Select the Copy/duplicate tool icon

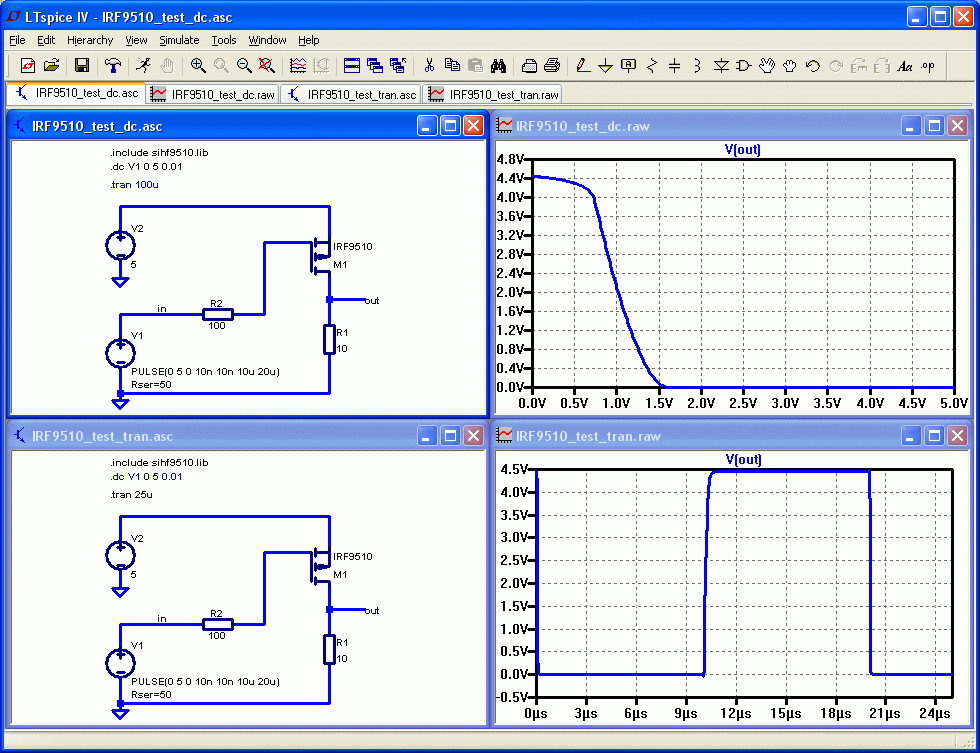(x=452, y=65)
